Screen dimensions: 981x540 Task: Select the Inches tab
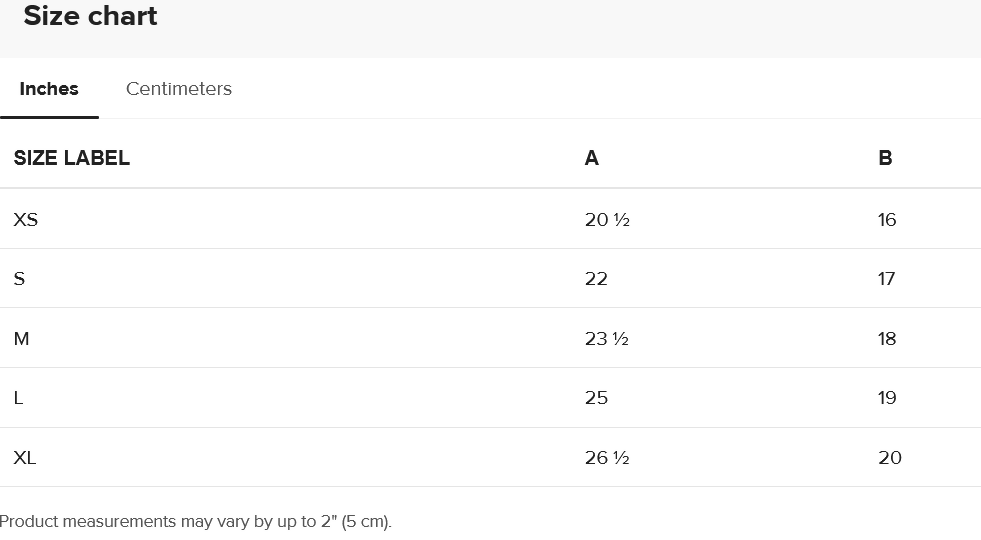click(x=49, y=89)
